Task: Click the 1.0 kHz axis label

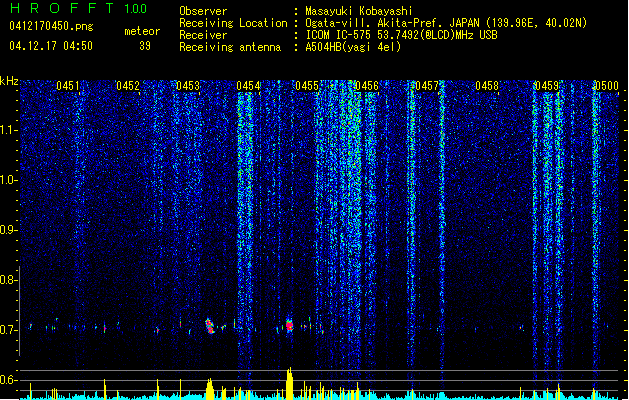Action: [9, 181]
